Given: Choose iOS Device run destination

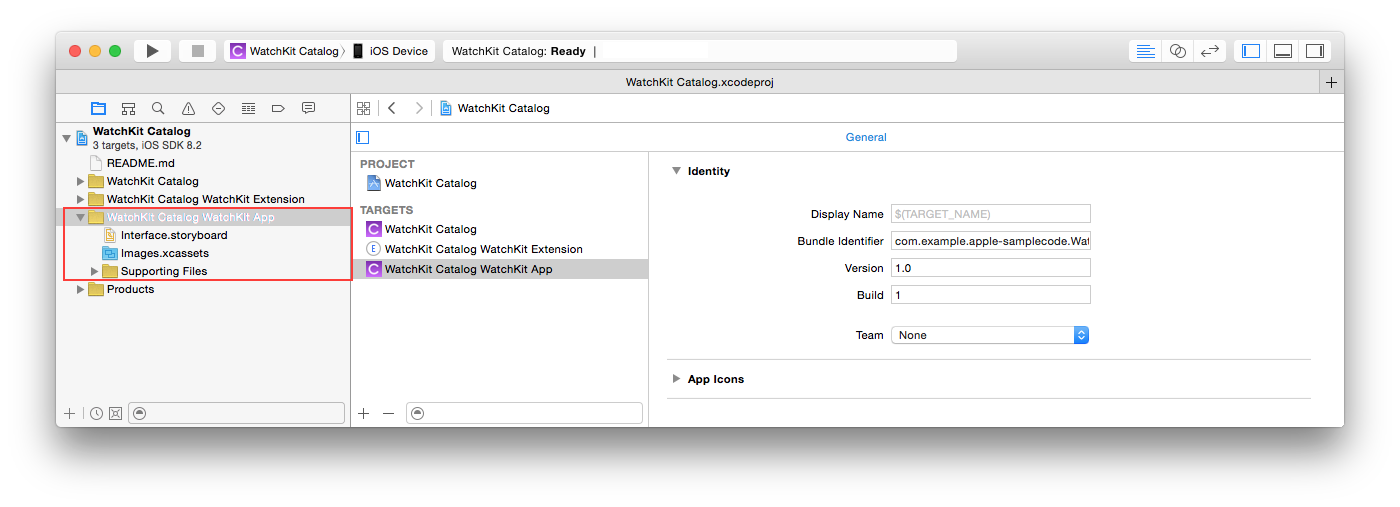Looking at the screenshot, I should click(391, 51).
